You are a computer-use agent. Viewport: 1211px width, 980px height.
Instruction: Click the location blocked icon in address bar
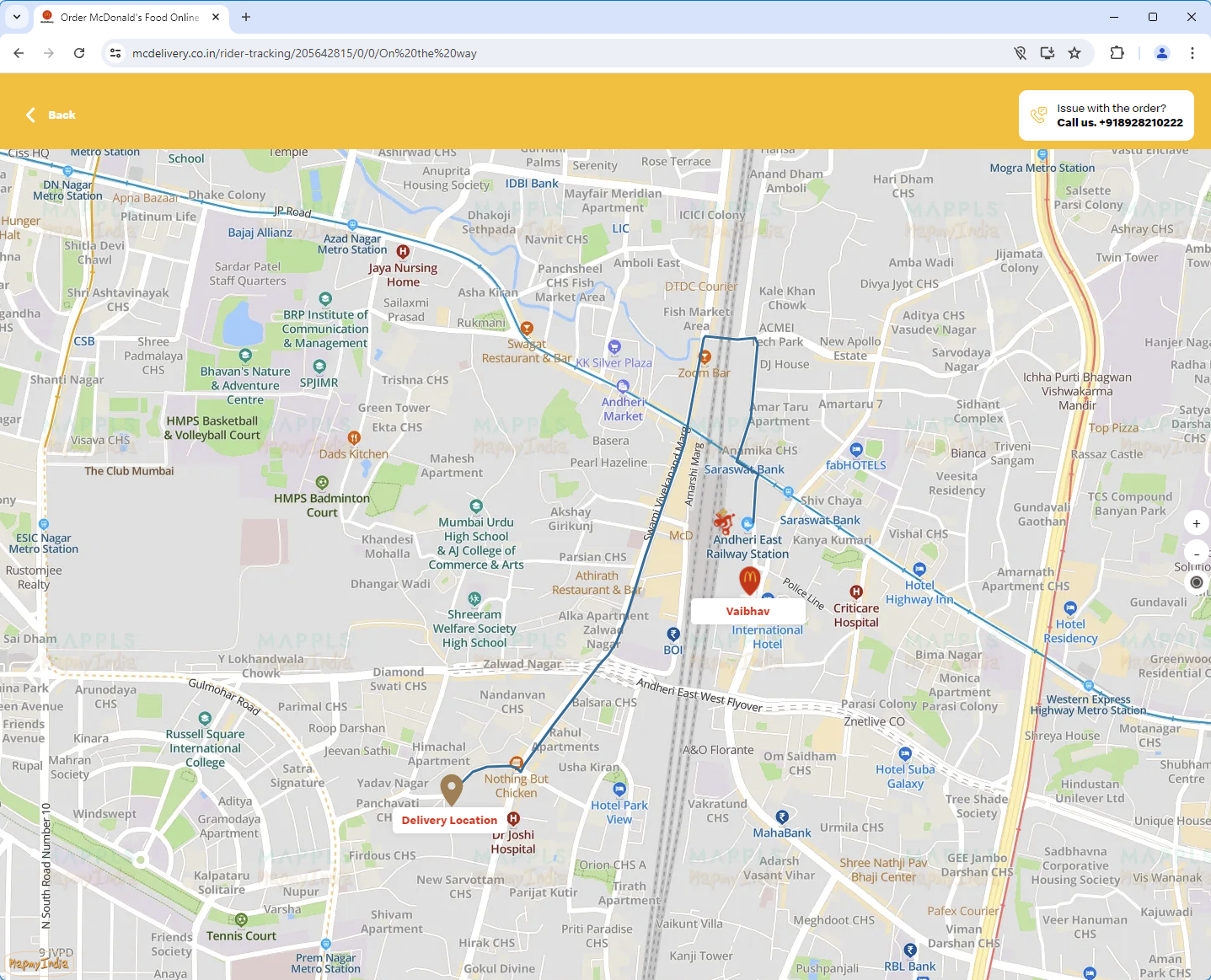1021,53
